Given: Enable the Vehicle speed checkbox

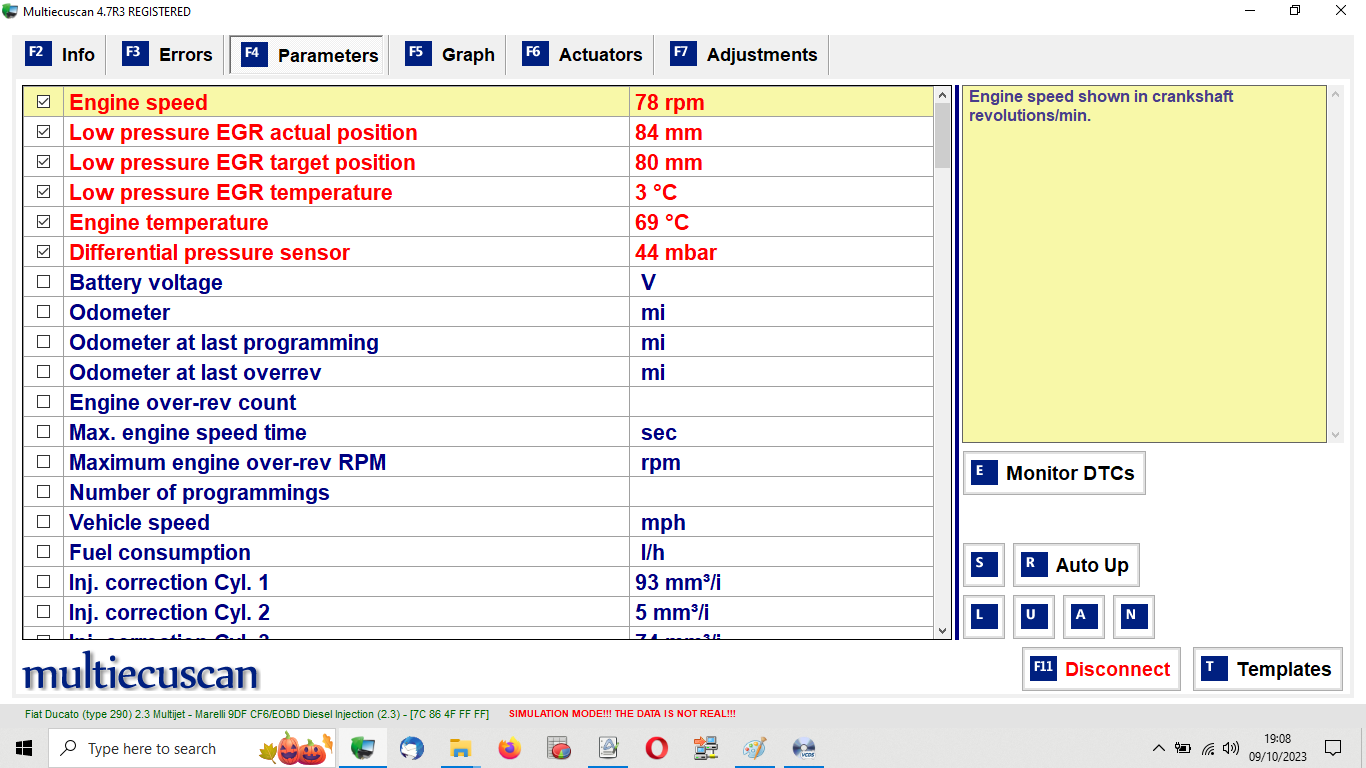Looking at the screenshot, I should click(43, 522).
